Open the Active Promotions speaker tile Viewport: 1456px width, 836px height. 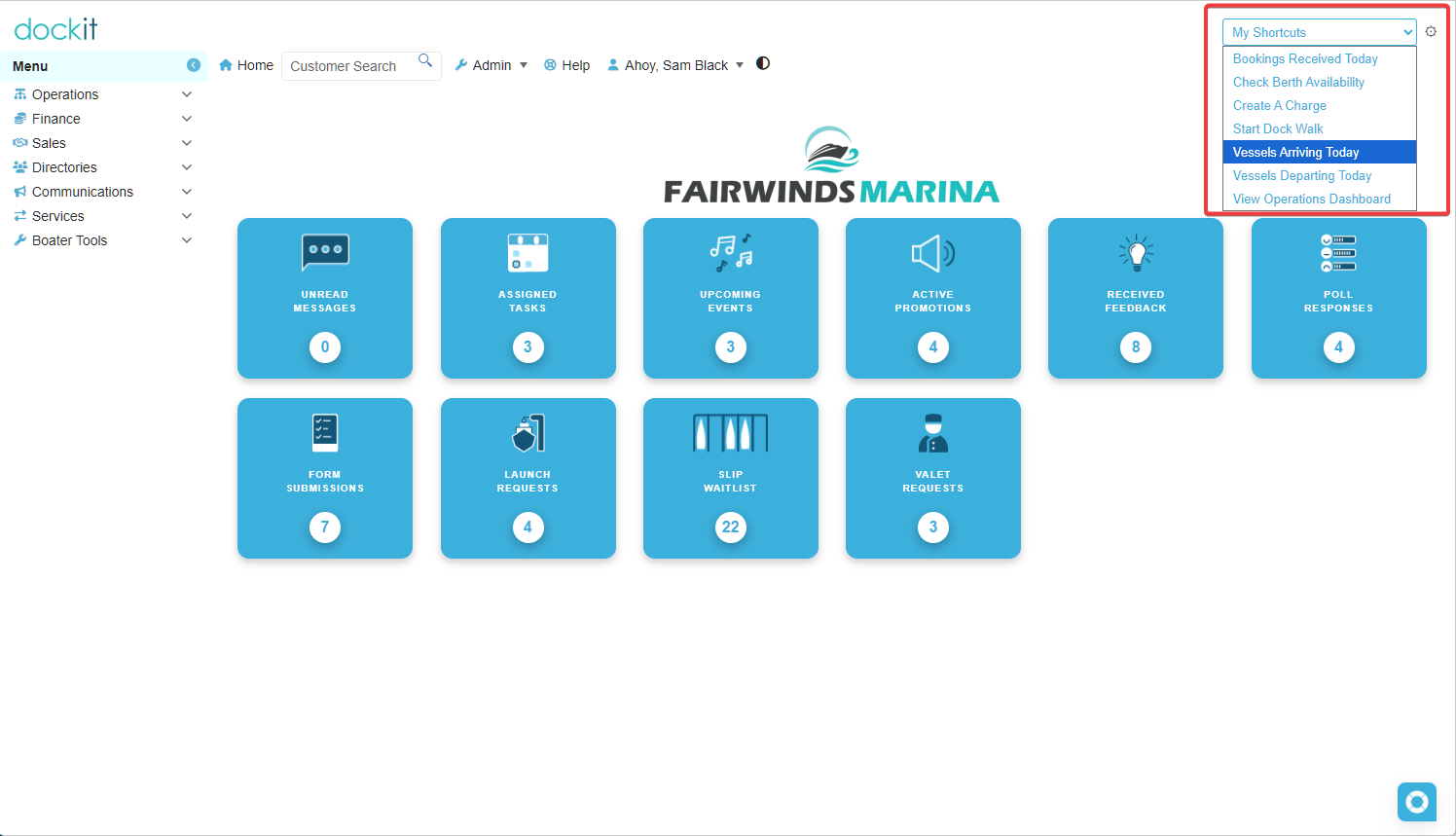pos(933,298)
